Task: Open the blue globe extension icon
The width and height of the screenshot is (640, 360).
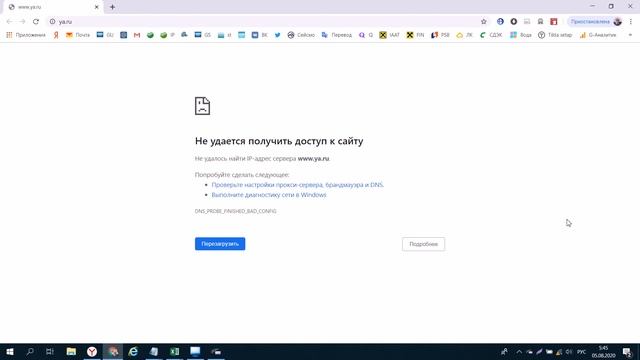Action: pyautogui.click(x=500, y=22)
